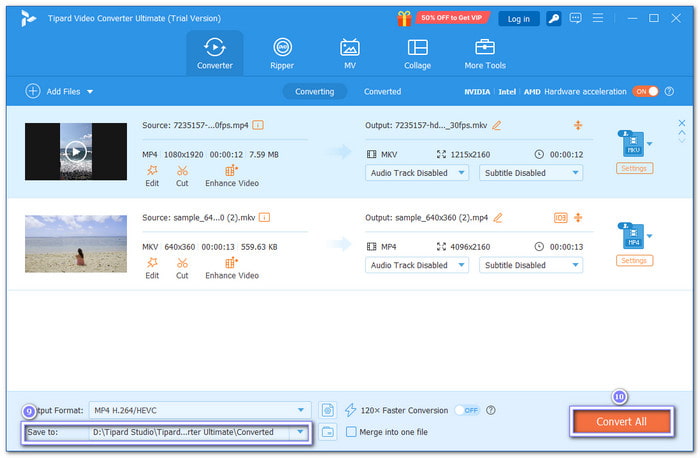Open output folder icon

pos(328,432)
